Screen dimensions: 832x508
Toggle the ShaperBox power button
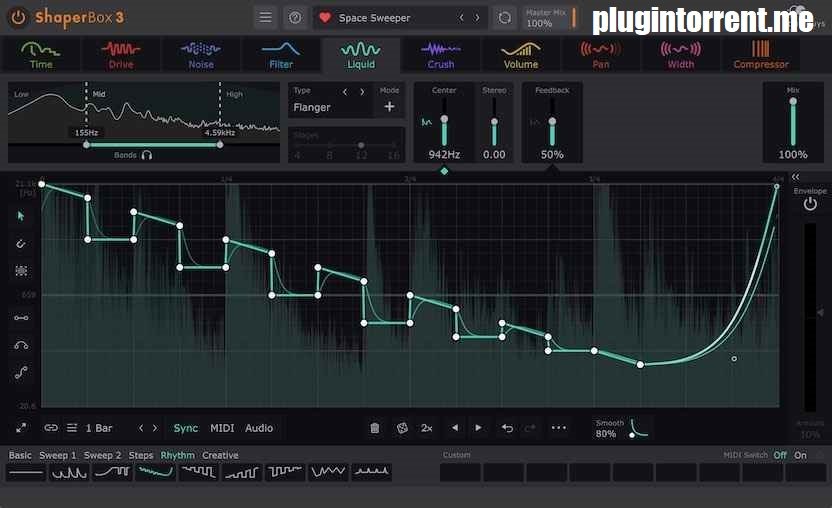(x=18, y=17)
